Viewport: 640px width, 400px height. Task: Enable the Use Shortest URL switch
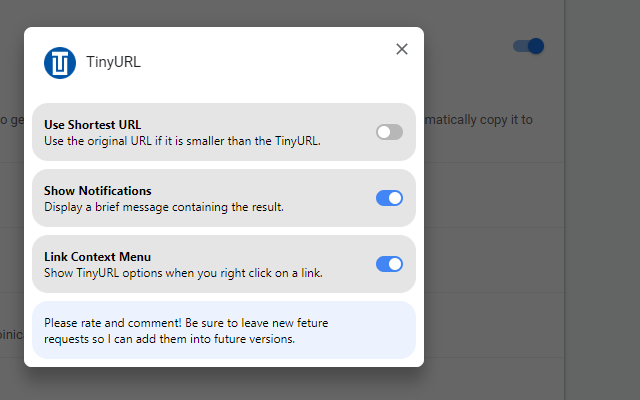coord(389,132)
